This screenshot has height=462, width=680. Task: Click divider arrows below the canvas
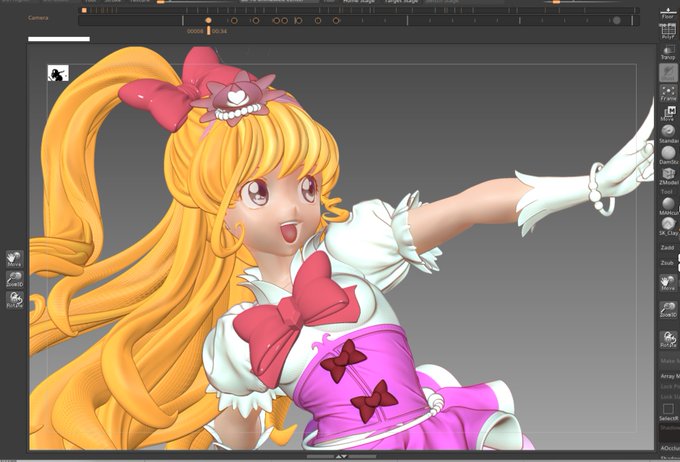pos(341,456)
